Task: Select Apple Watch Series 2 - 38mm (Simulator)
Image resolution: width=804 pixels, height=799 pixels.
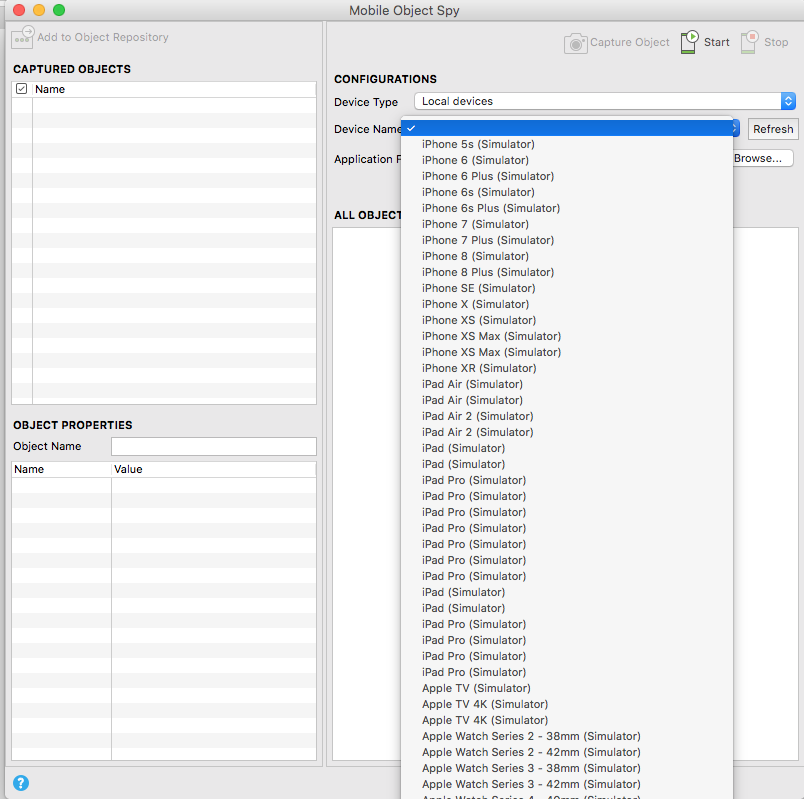Action: click(x=567, y=736)
